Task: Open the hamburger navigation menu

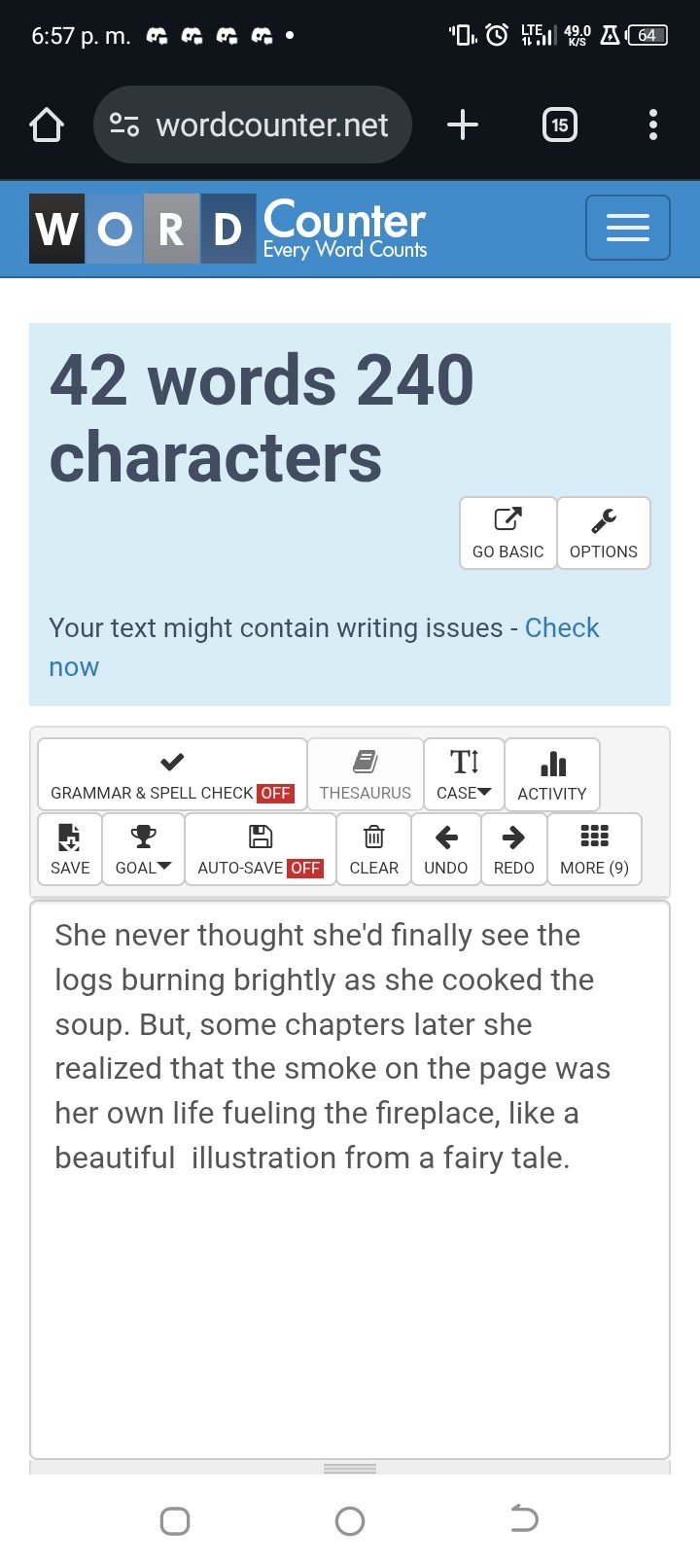Action: pyautogui.click(x=628, y=228)
